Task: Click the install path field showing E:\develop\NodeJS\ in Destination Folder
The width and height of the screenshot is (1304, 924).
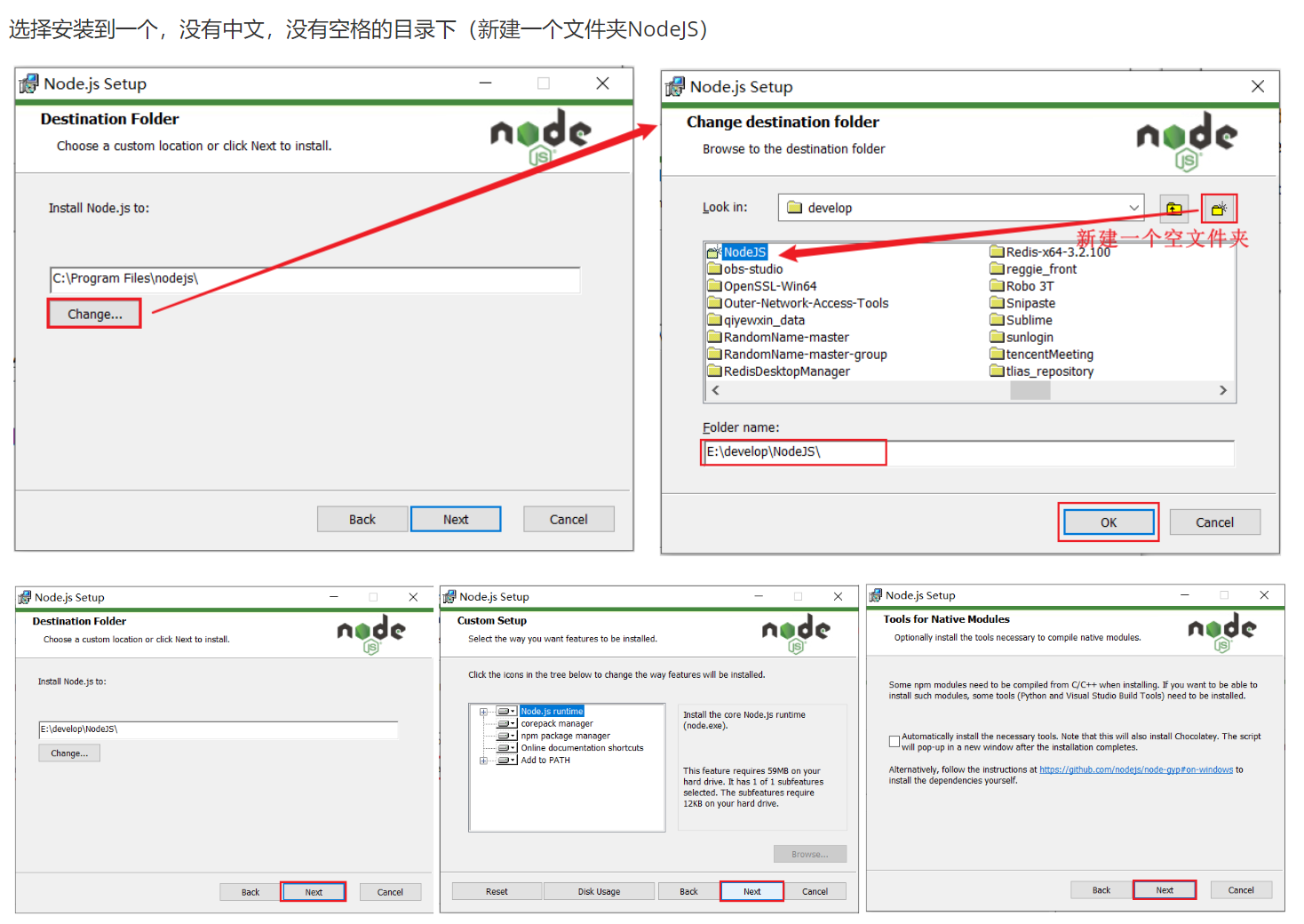Action: pyautogui.click(x=219, y=729)
